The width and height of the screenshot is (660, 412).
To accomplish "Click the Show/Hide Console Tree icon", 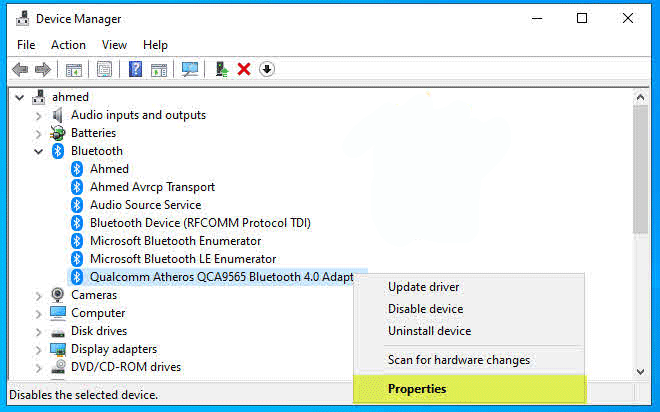I will tap(73, 69).
